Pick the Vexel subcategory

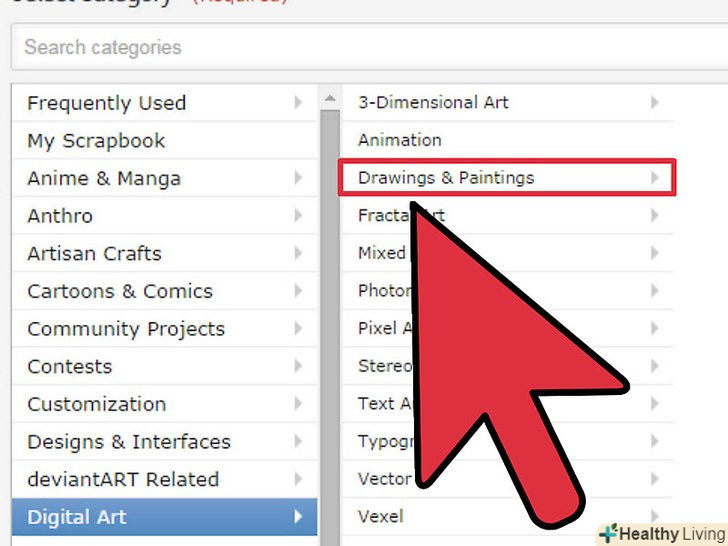(508, 516)
